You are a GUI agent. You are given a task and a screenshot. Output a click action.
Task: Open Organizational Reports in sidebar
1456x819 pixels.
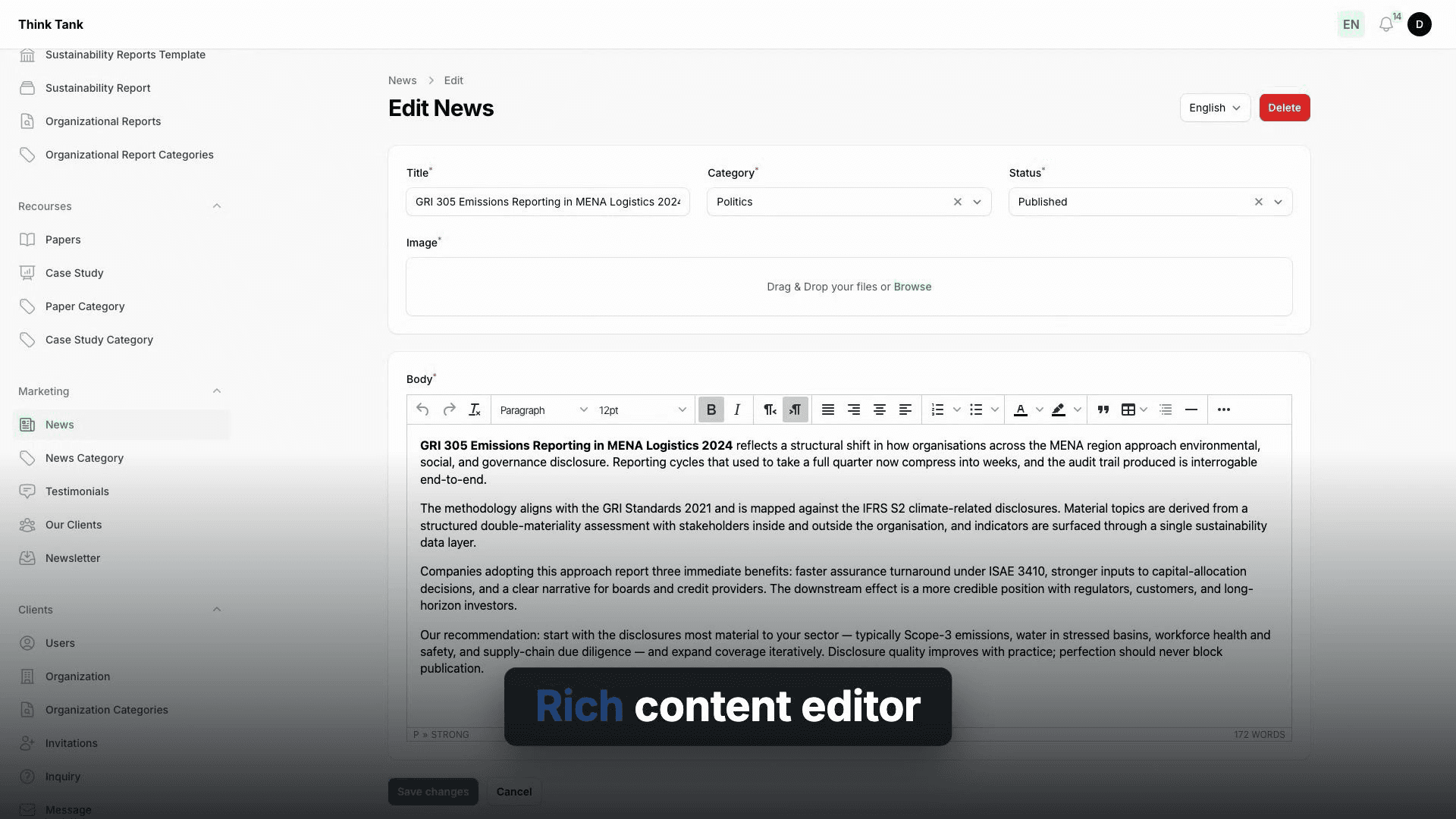tap(103, 121)
